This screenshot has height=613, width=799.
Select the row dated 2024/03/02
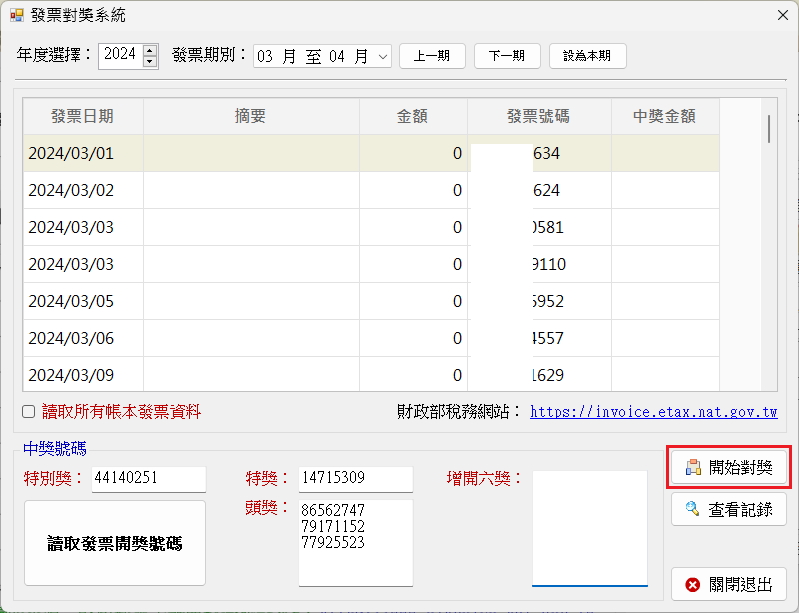[371, 190]
